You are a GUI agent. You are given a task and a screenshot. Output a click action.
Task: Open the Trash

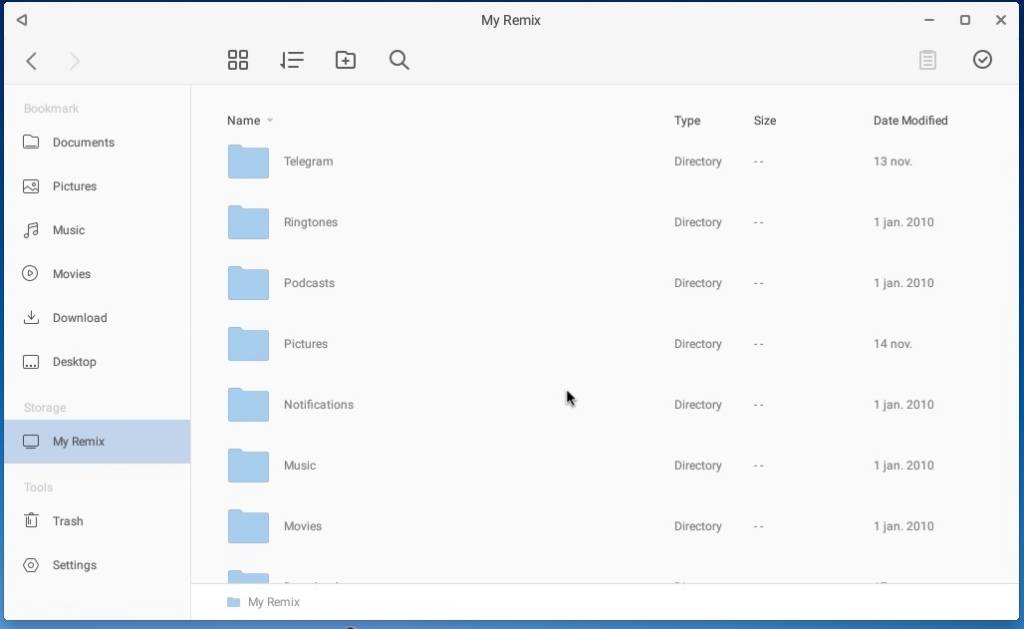tap(66, 521)
